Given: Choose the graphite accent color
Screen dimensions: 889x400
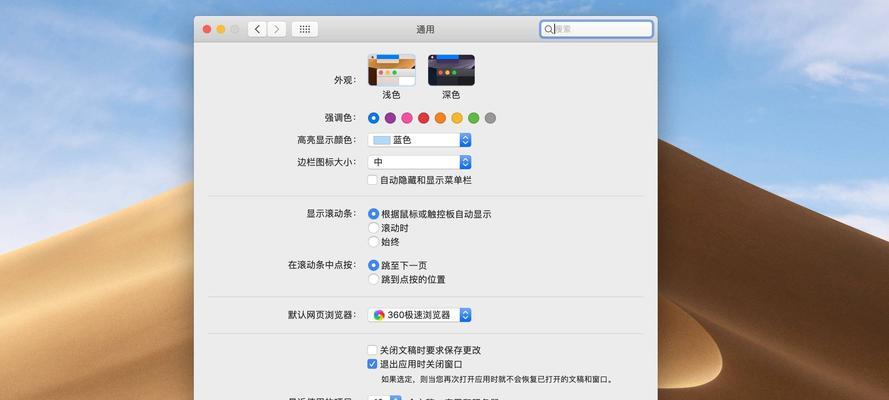Looking at the screenshot, I should [490, 118].
